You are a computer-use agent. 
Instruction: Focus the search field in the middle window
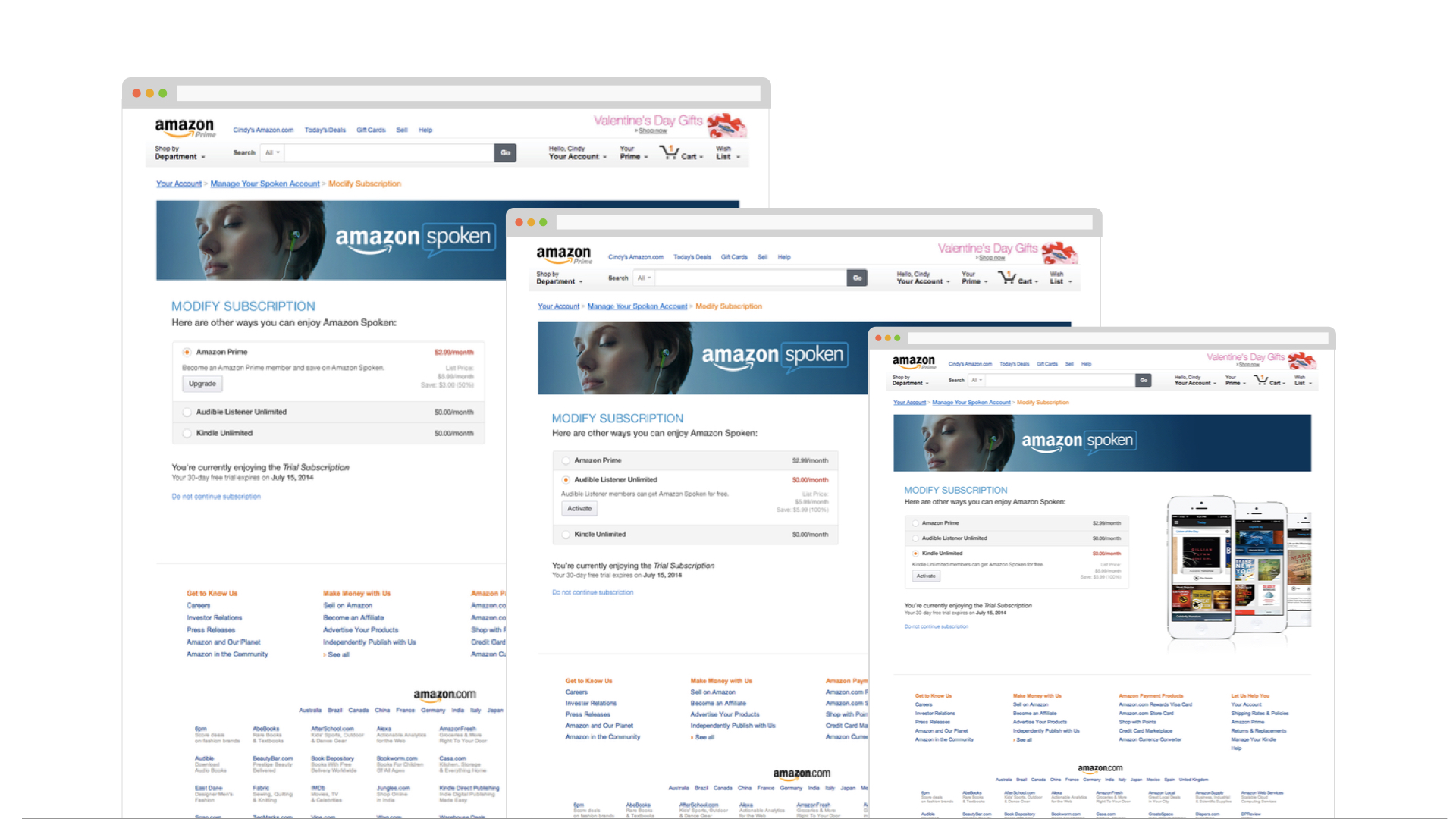[751, 278]
